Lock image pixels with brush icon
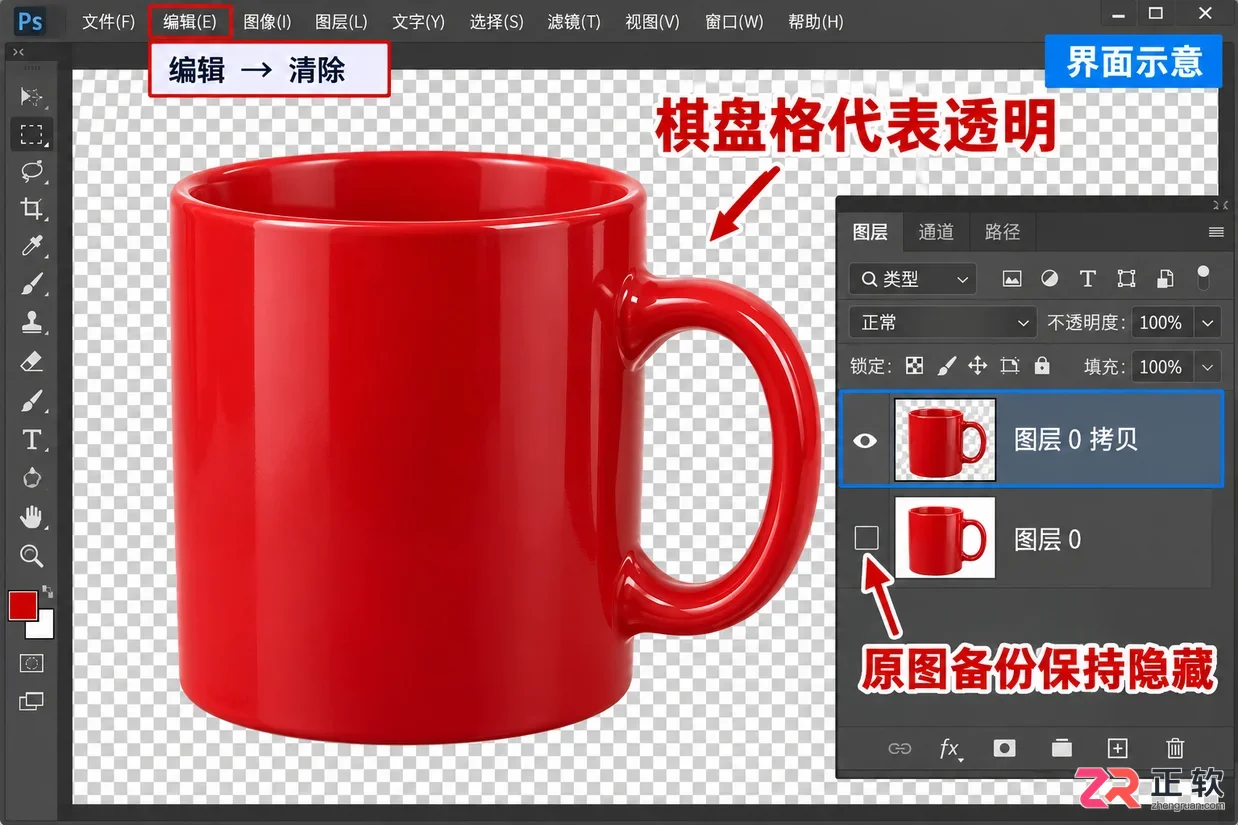The height and width of the screenshot is (825, 1238). coord(946,366)
